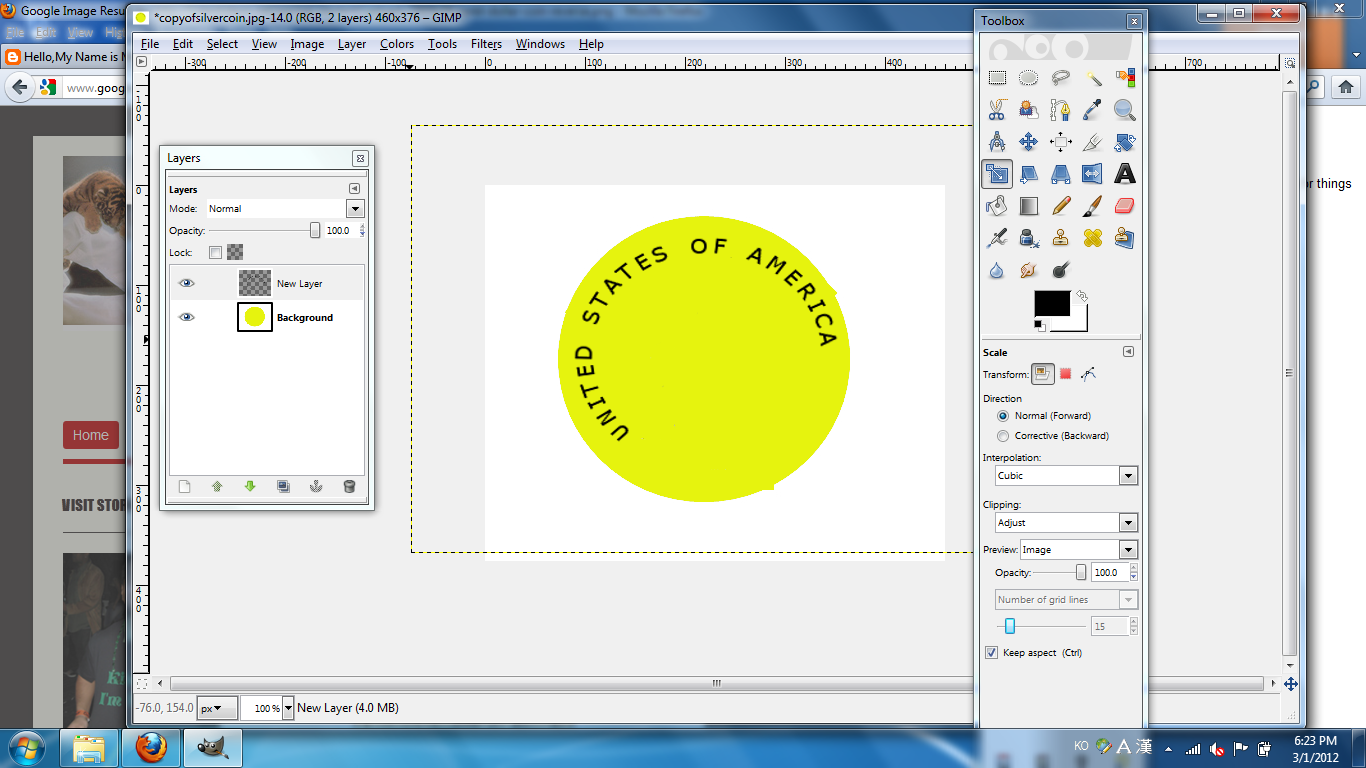This screenshot has width=1366, height=768.
Task: Set Transform to affect layer
Action: pos(1042,374)
